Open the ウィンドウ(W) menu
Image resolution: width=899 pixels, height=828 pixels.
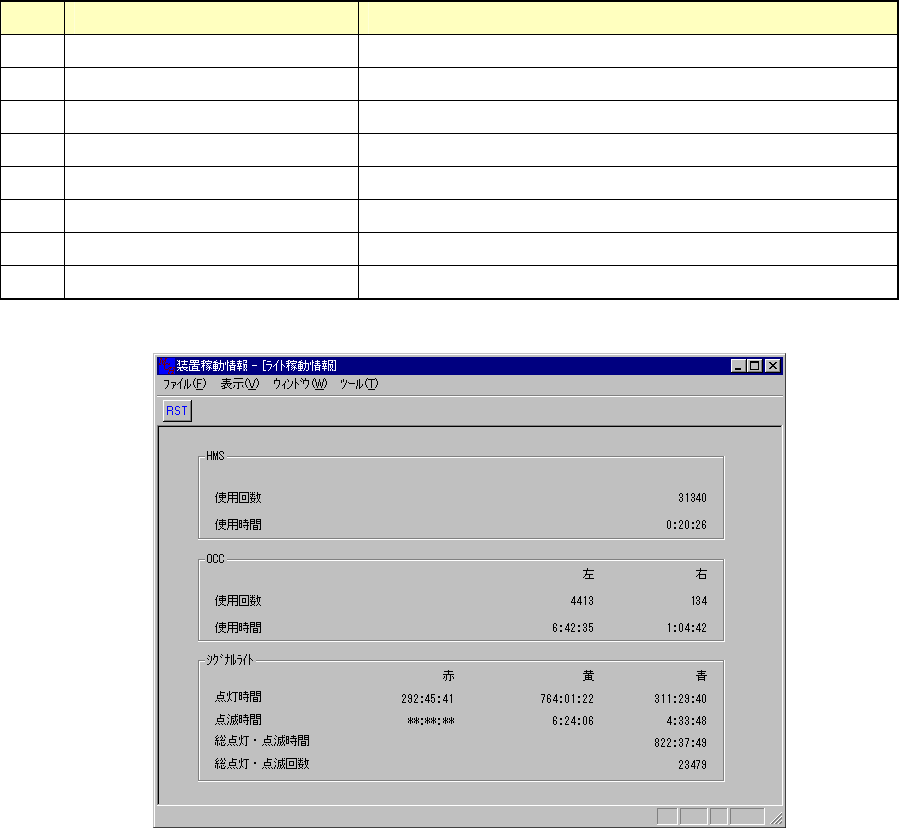coord(299,384)
